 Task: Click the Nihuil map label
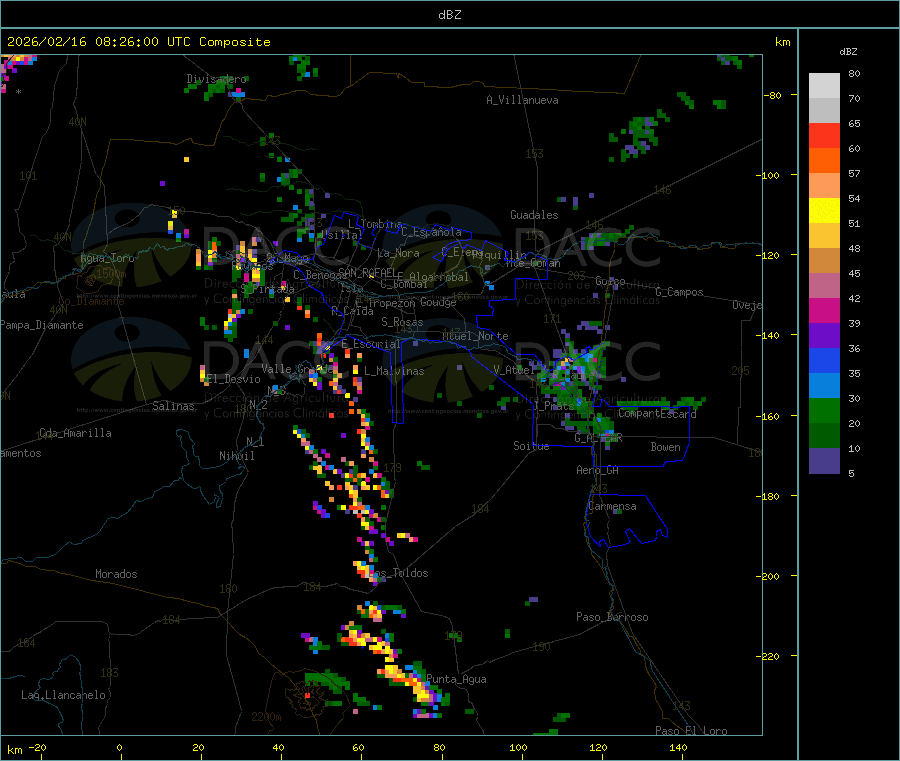pyautogui.click(x=236, y=456)
